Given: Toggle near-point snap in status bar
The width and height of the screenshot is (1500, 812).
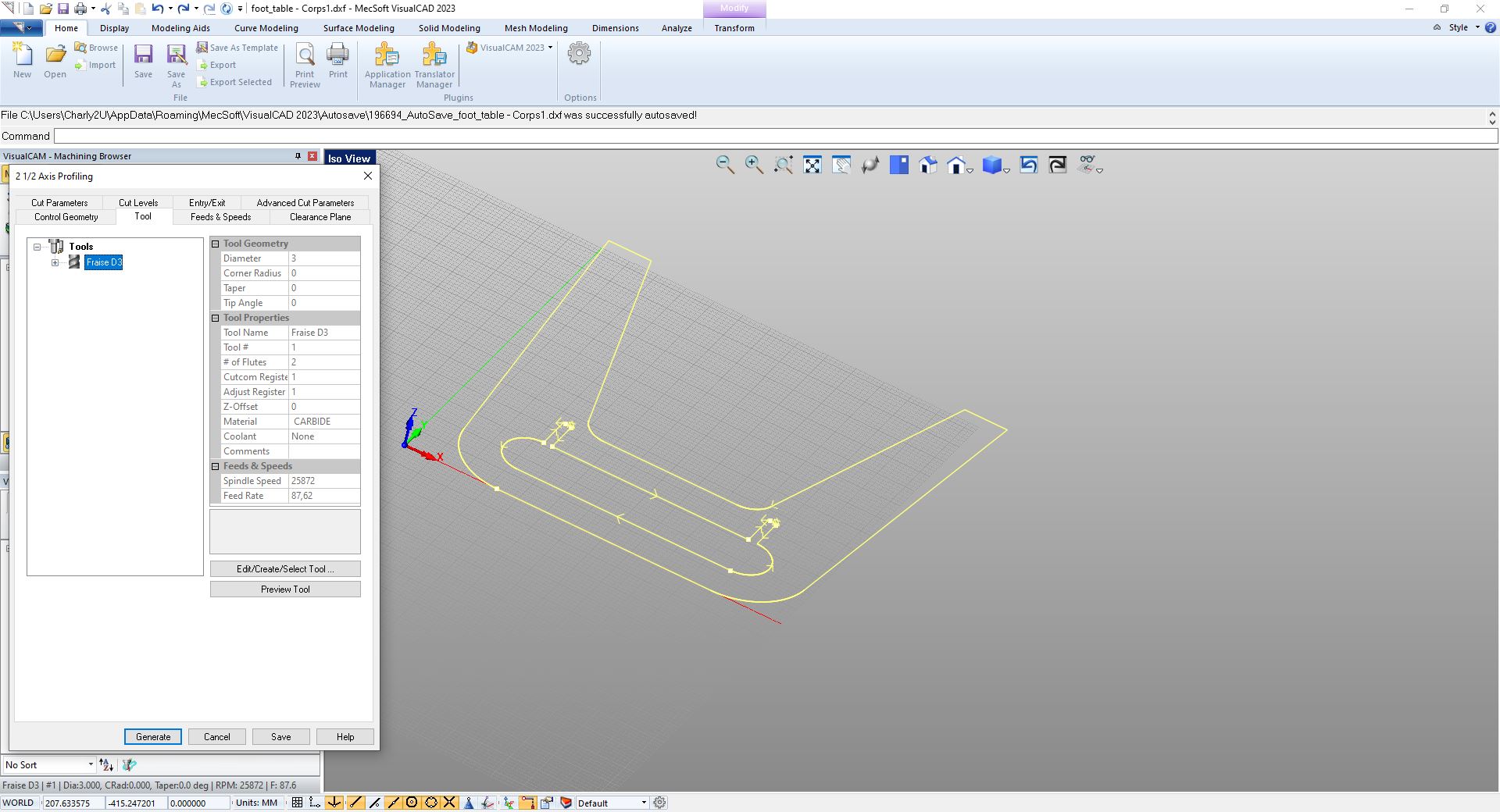Looking at the screenshot, I should [x=374, y=803].
